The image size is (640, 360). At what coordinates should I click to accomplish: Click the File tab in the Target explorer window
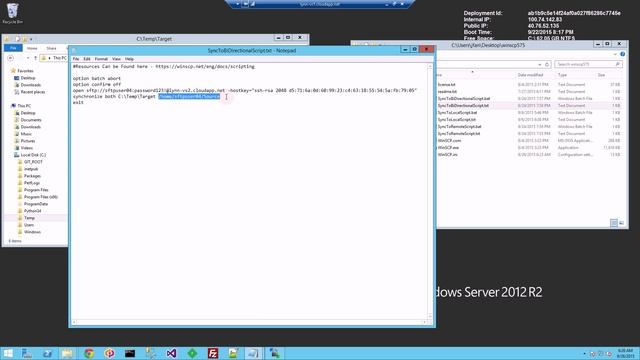(13, 48)
